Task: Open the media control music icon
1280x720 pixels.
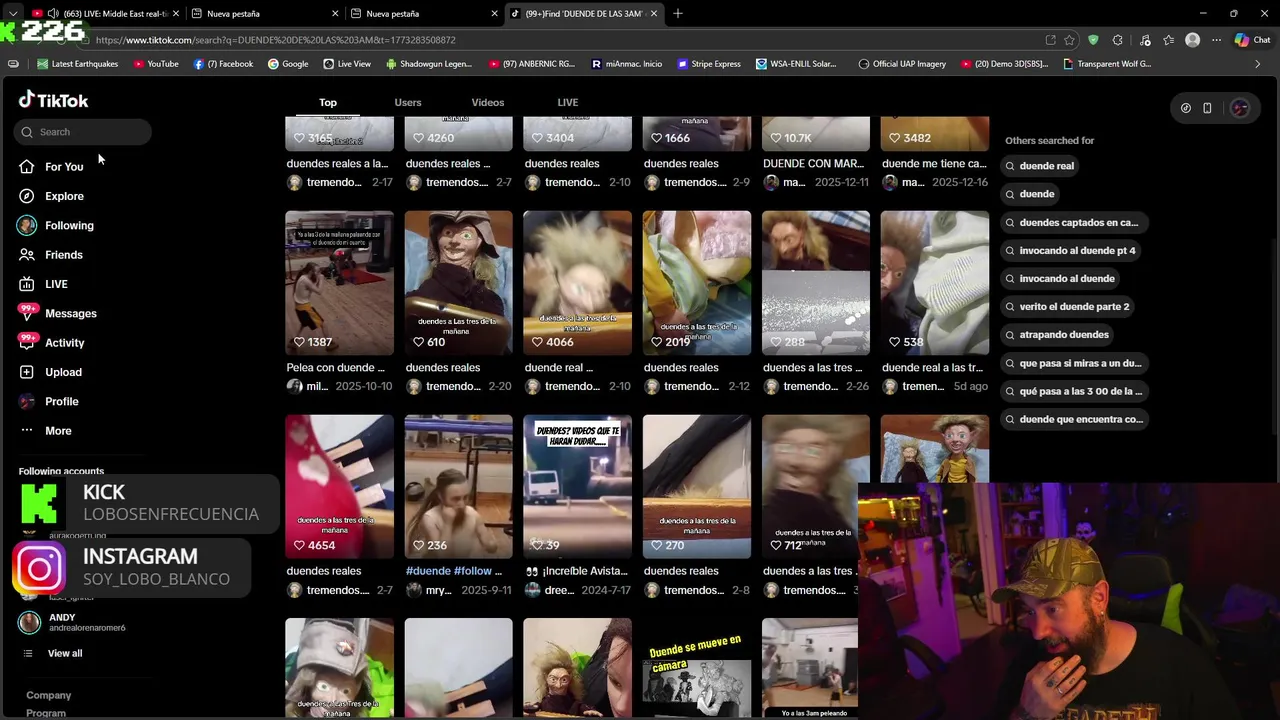Action: pos(1144,40)
